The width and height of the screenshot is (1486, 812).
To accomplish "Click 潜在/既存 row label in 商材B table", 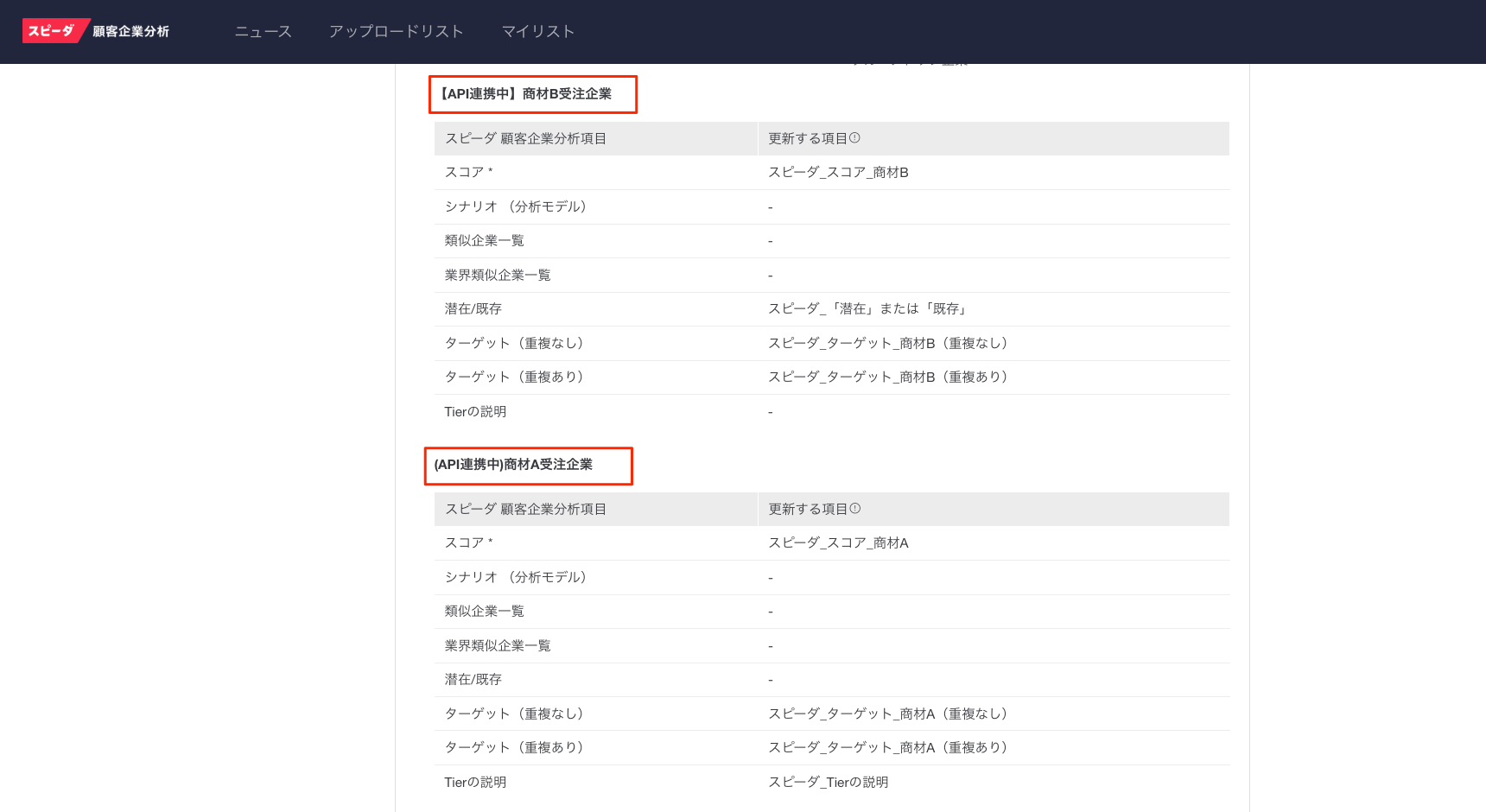I will coord(473,309).
